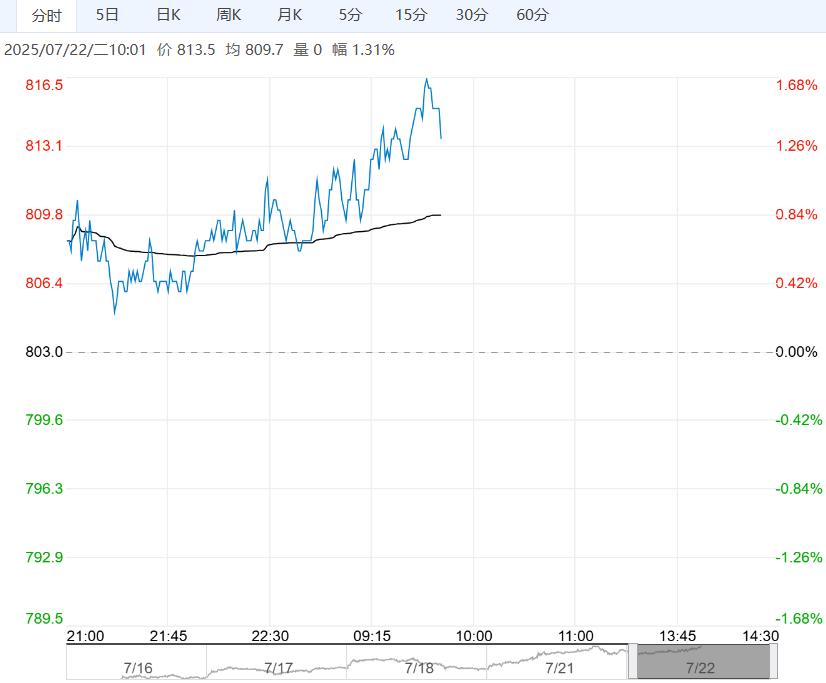Grab the left handle of the range selector
The image size is (826, 683).
point(632,662)
